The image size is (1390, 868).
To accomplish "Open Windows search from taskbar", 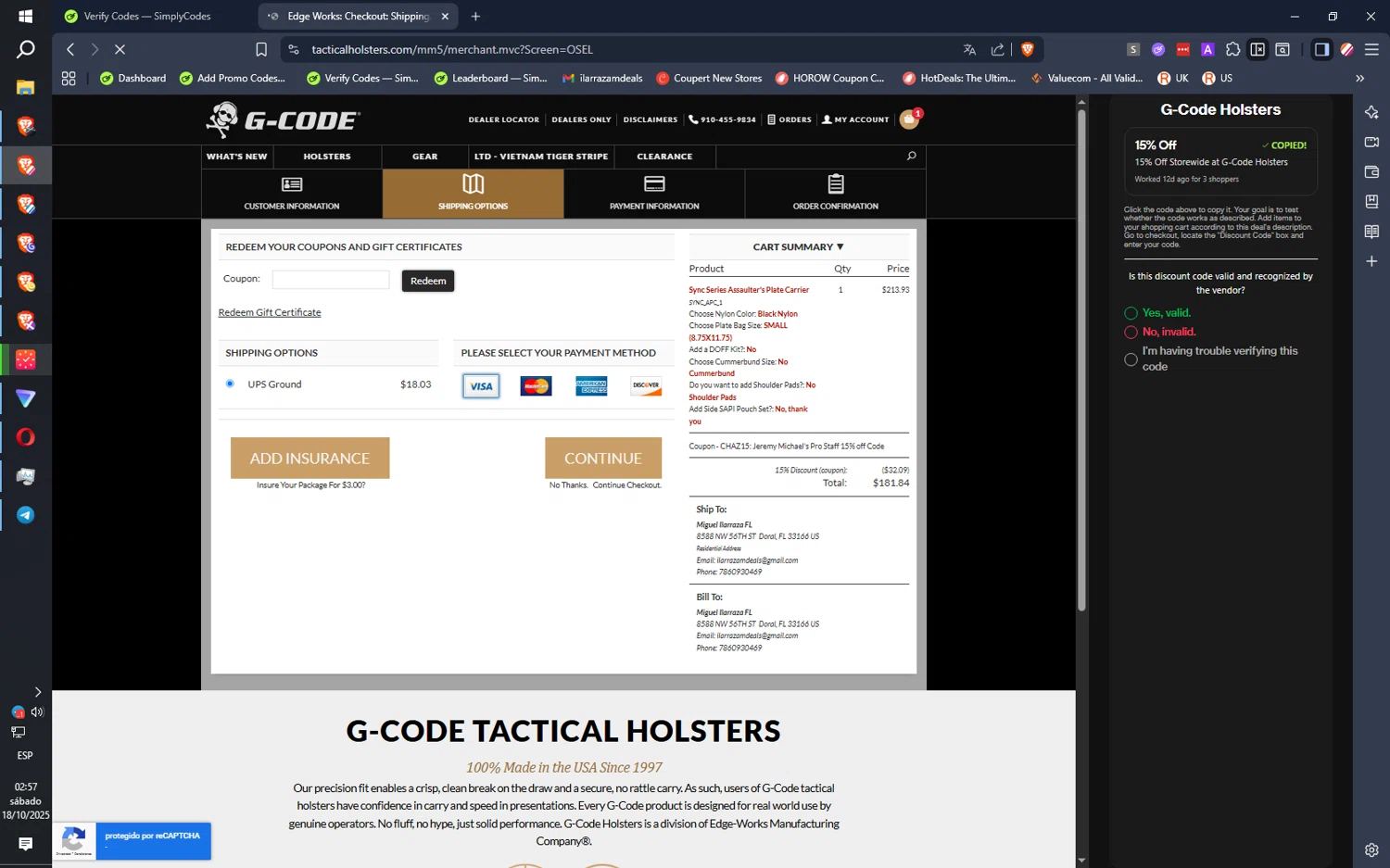I will (x=25, y=49).
